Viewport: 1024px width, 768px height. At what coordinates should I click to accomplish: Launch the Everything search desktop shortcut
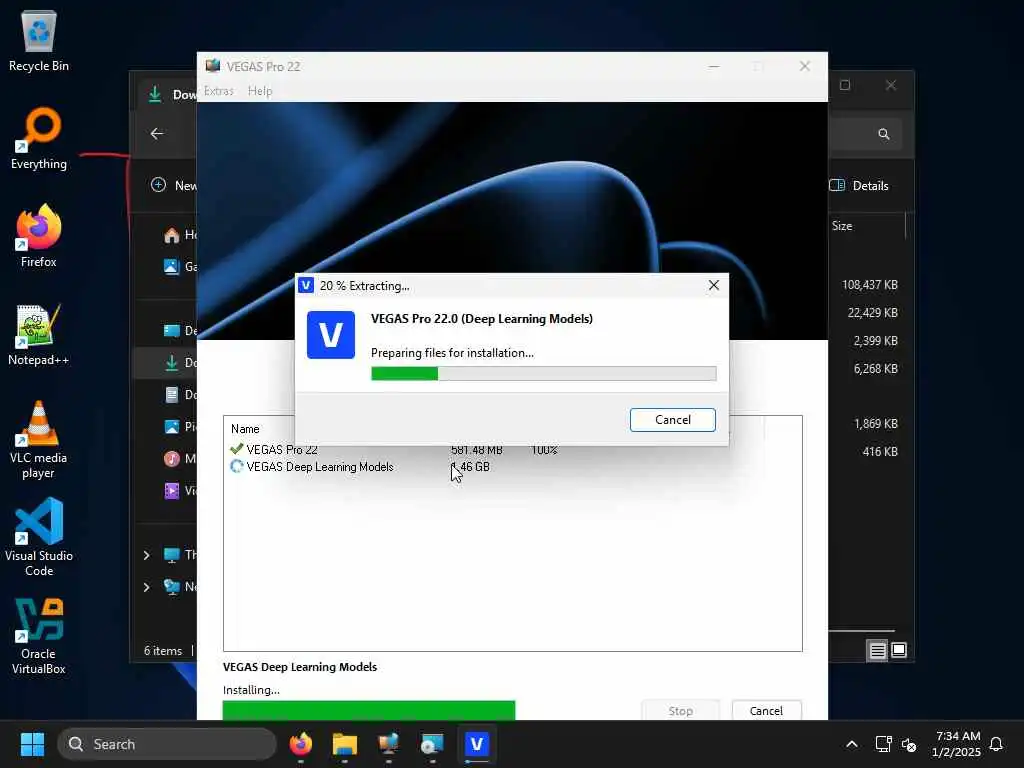pyautogui.click(x=39, y=139)
